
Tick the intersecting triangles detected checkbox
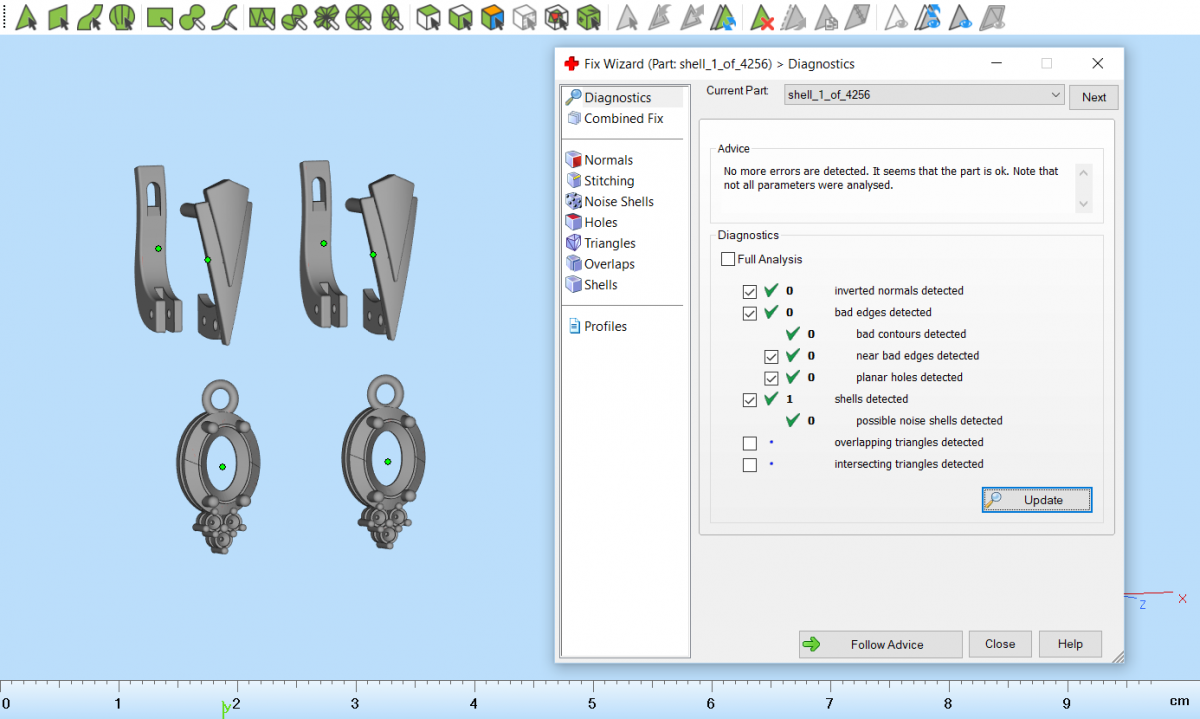tap(750, 465)
